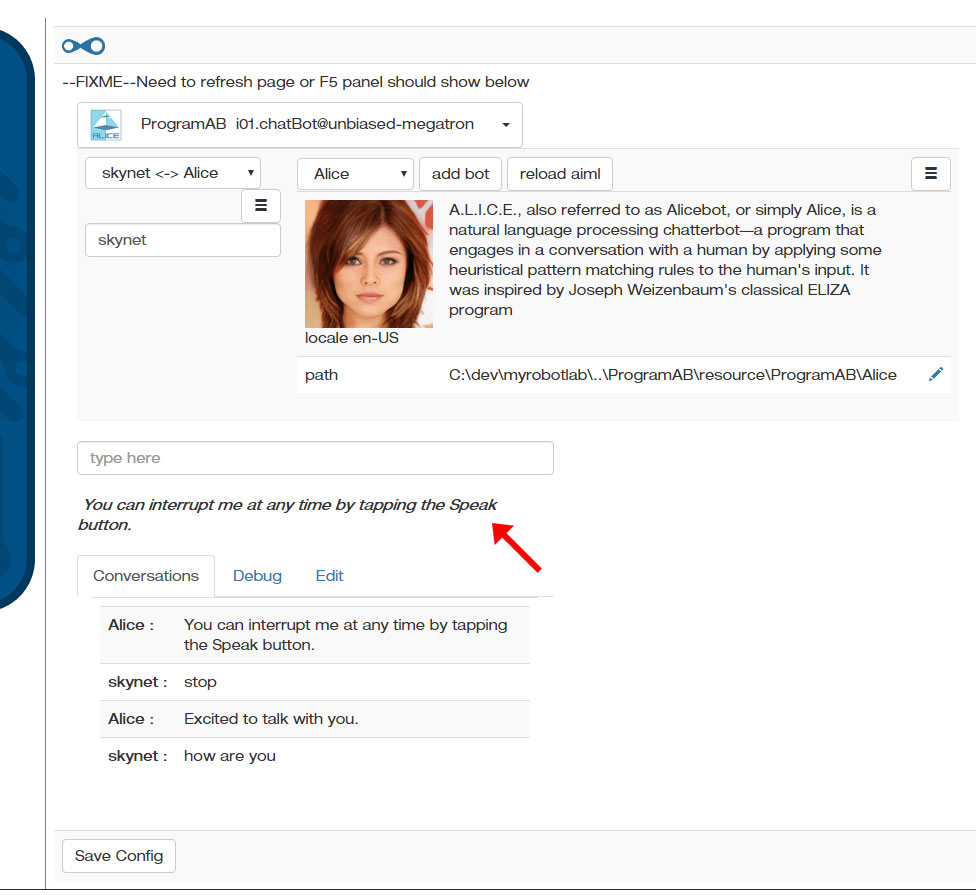
Task: Click the ALICE ProgramAB service icon
Action: (x=106, y=124)
